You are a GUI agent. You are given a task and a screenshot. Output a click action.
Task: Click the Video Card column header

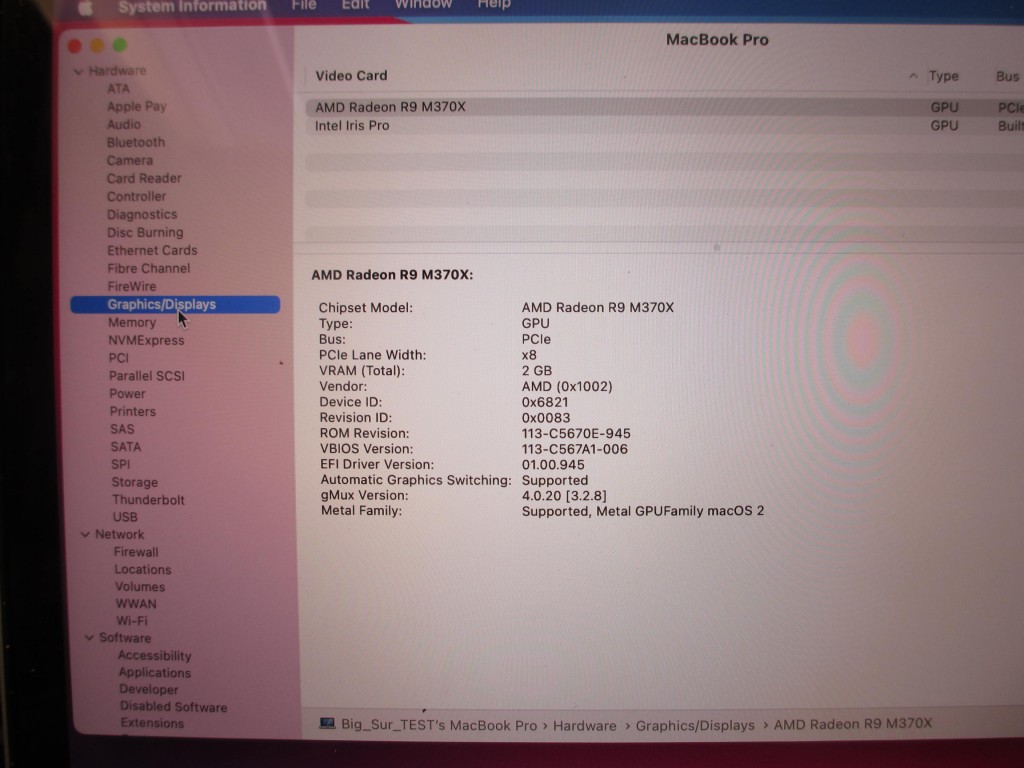pos(351,76)
